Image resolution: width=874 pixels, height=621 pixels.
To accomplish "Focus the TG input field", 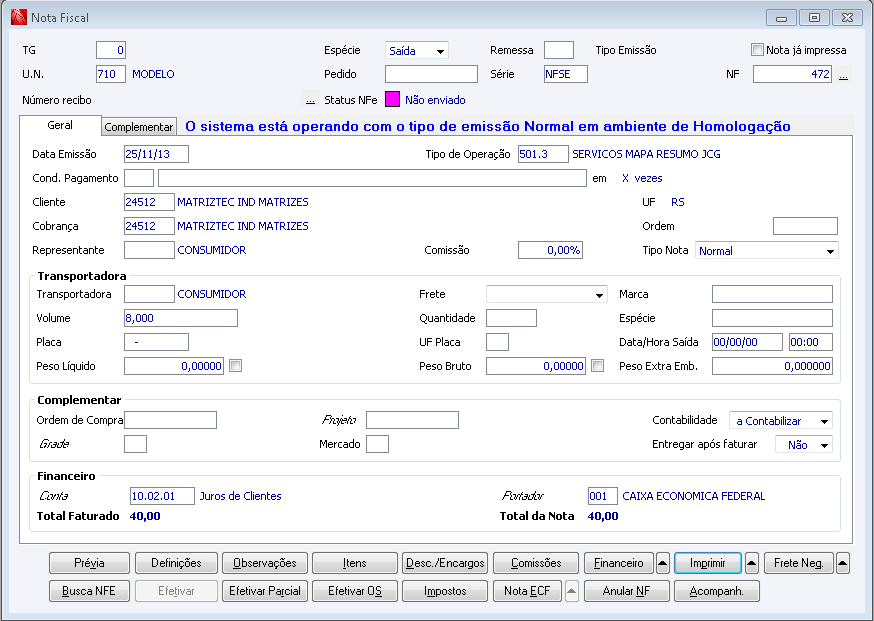I will pyautogui.click(x=111, y=50).
